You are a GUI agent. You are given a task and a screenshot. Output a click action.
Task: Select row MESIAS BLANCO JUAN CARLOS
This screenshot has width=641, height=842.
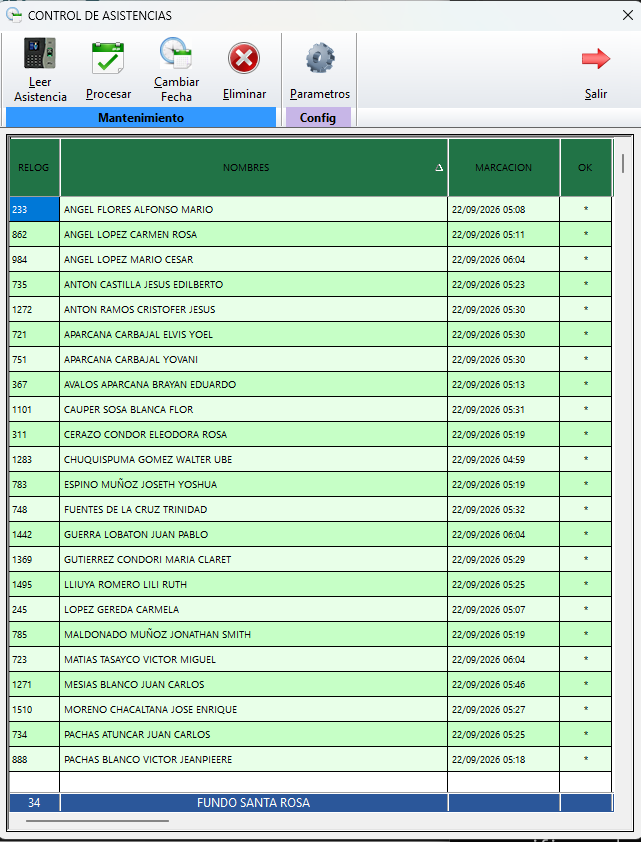pos(310,684)
